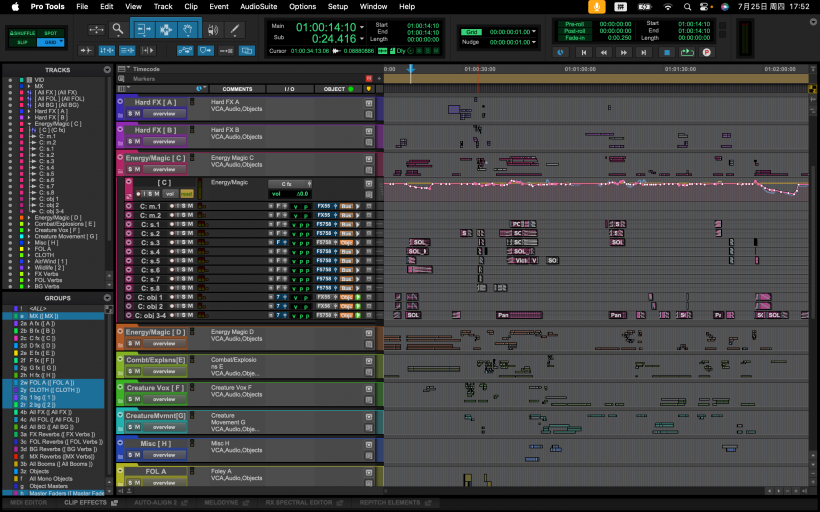Open Tracks list options menu
Screen dimensions: 820x512
[107, 70]
